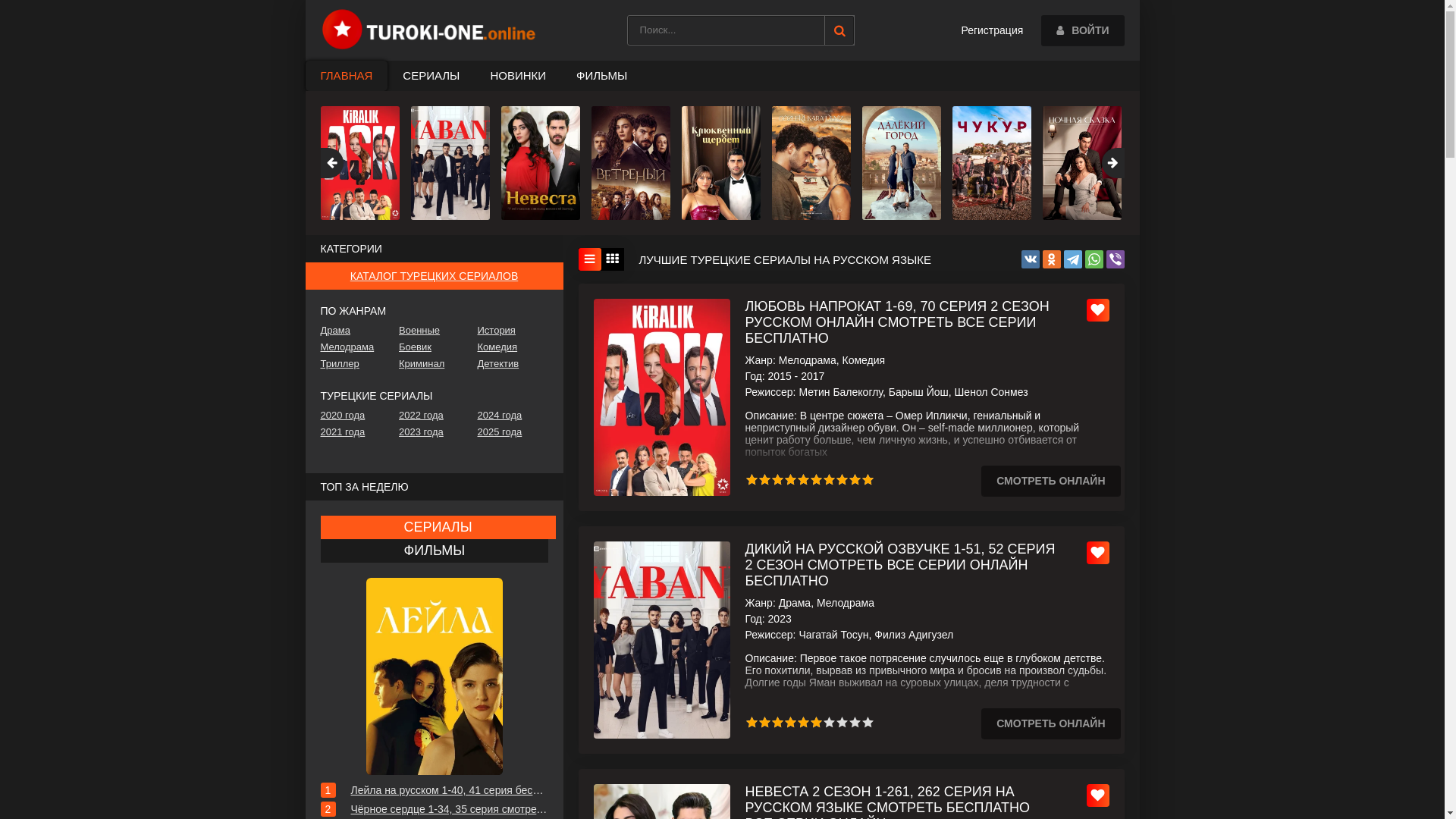This screenshot has height=819, width=1456.
Task: Open the ГЛАВНАЯ menu item
Action: tap(346, 76)
